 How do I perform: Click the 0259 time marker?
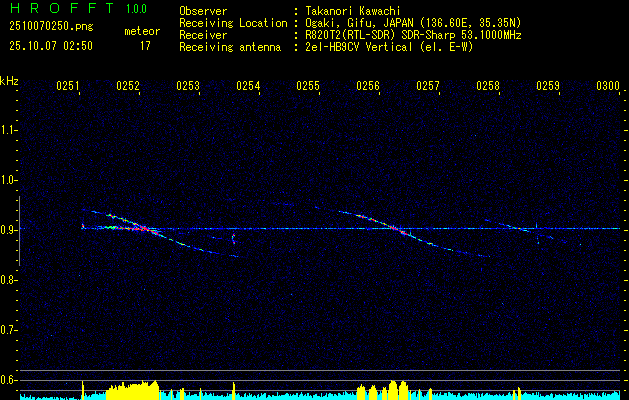[548, 86]
